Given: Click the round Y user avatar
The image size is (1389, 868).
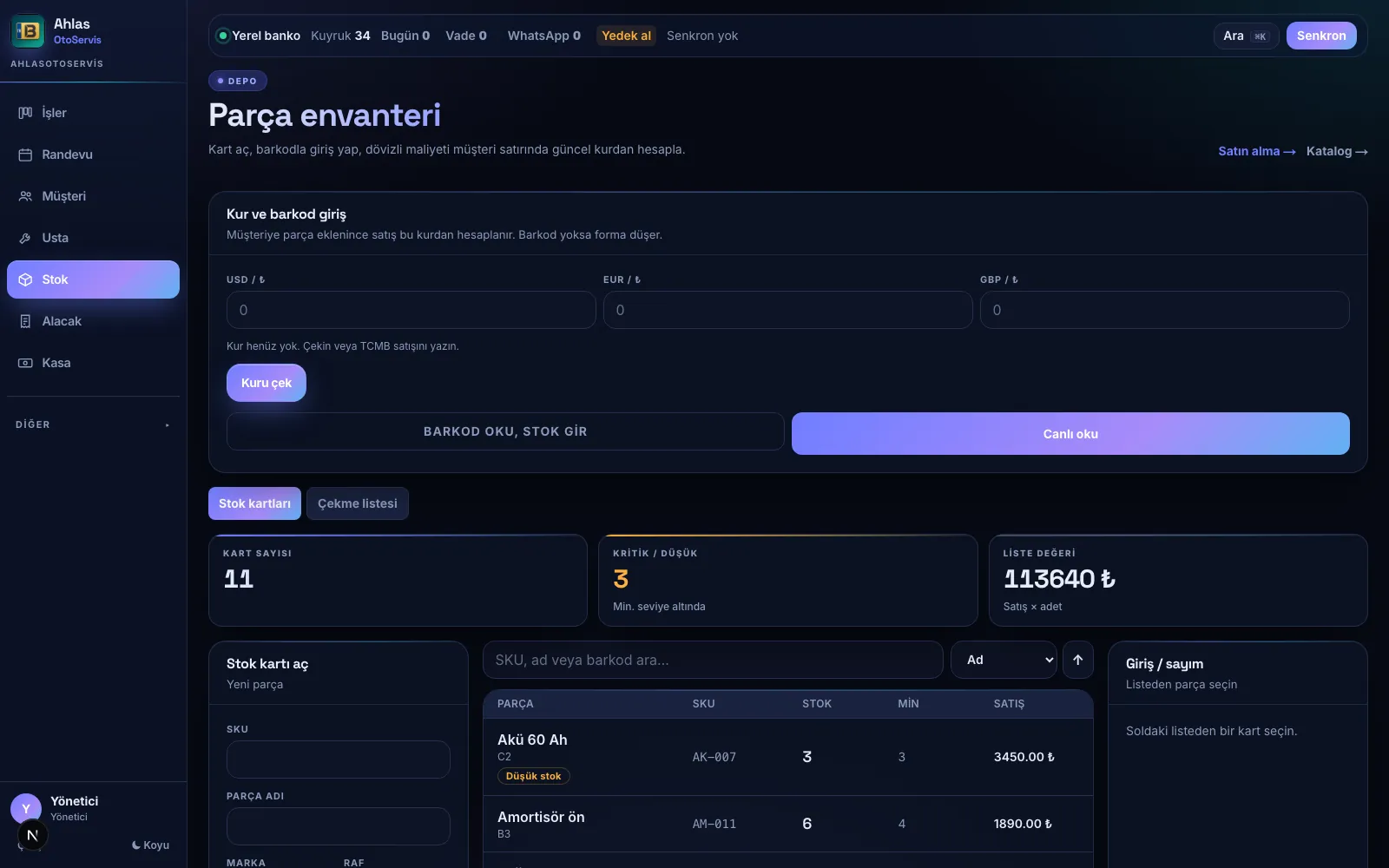Looking at the screenshot, I should [x=26, y=808].
